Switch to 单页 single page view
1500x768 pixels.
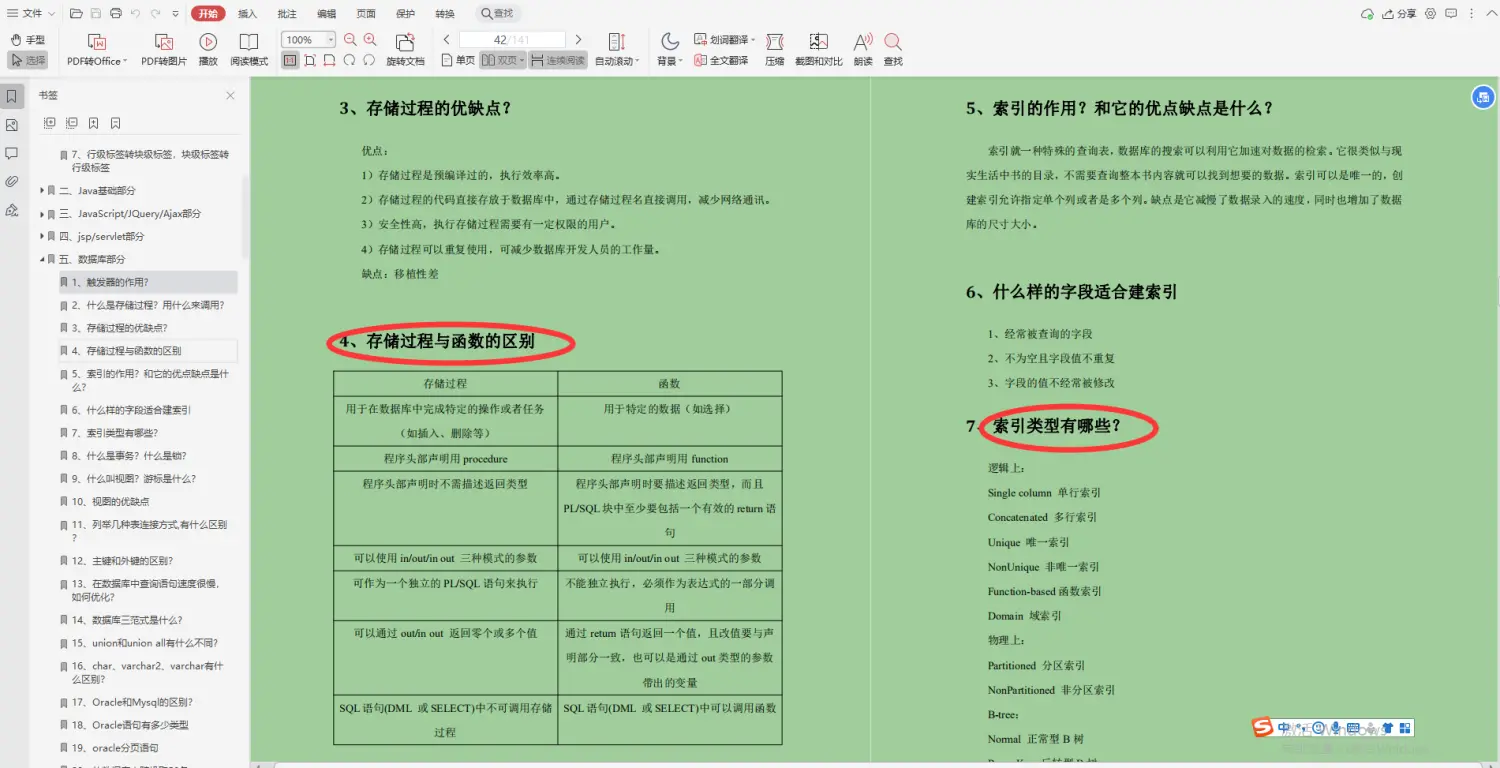pyautogui.click(x=459, y=60)
